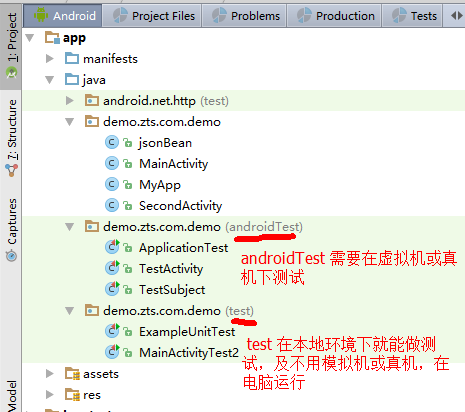Collapse demo.zts.com.demo androidTest package
This screenshot has height=412, width=465.
tap(70, 227)
